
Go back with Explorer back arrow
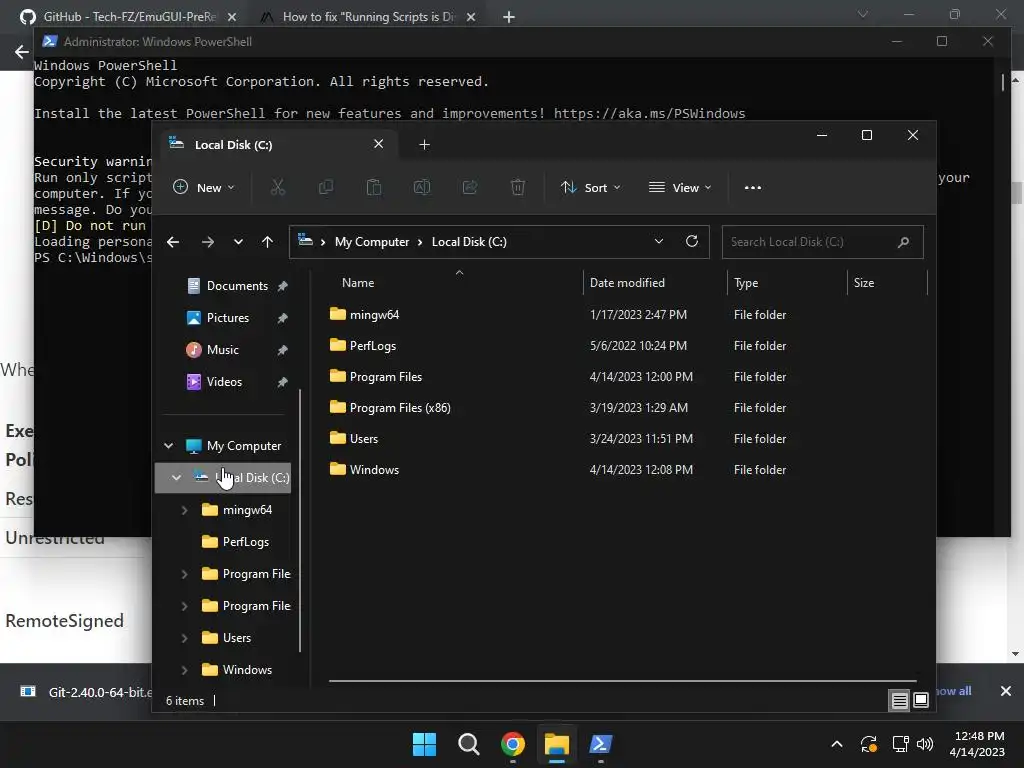point(173,242)
